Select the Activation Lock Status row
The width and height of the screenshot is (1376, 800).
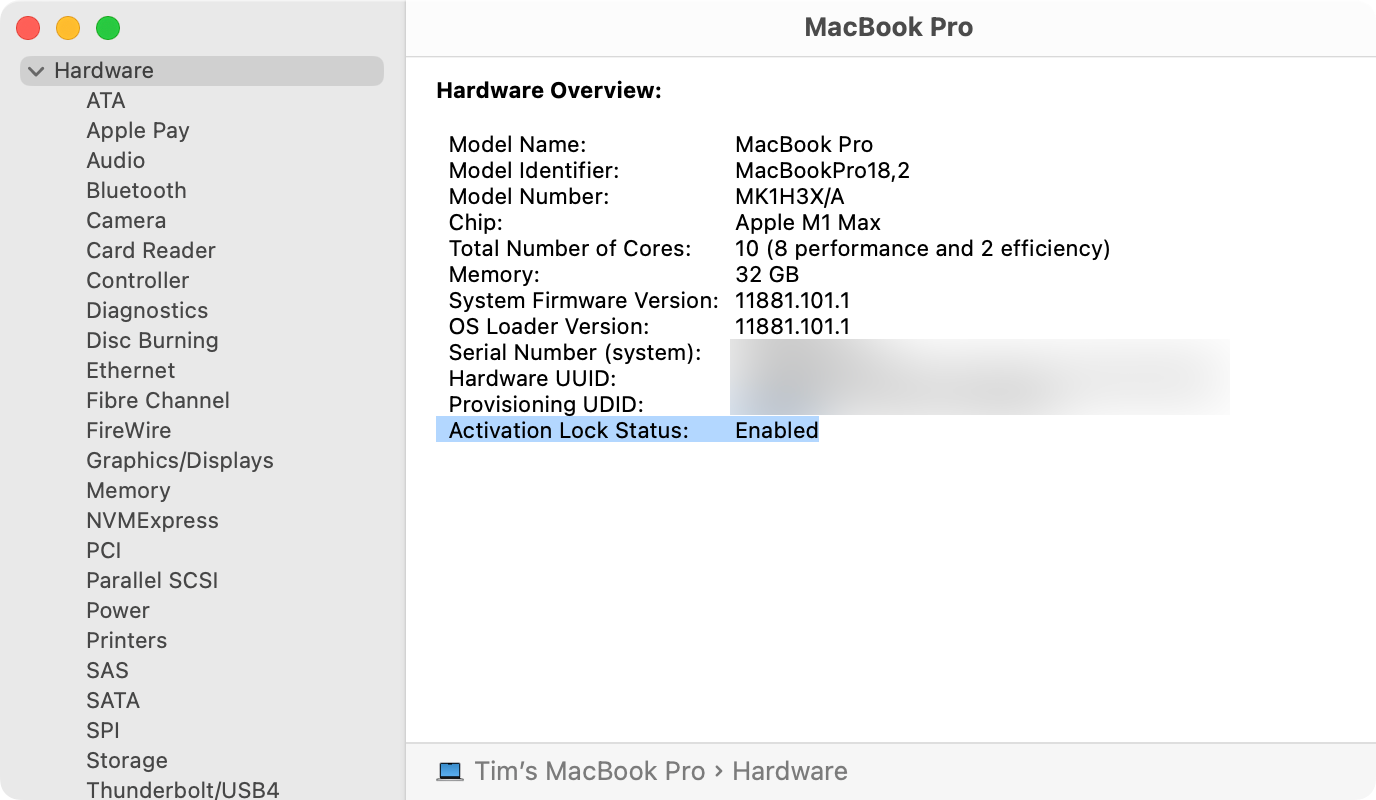pyautogui.click(x=627, y=430)
